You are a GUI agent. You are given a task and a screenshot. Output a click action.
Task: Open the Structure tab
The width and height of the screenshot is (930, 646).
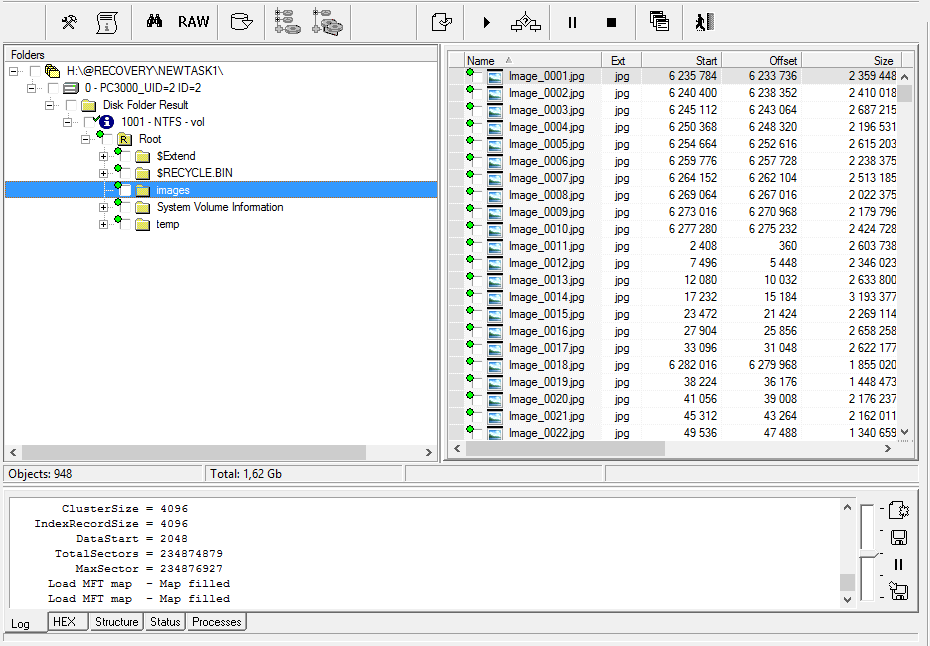point(116,622)
